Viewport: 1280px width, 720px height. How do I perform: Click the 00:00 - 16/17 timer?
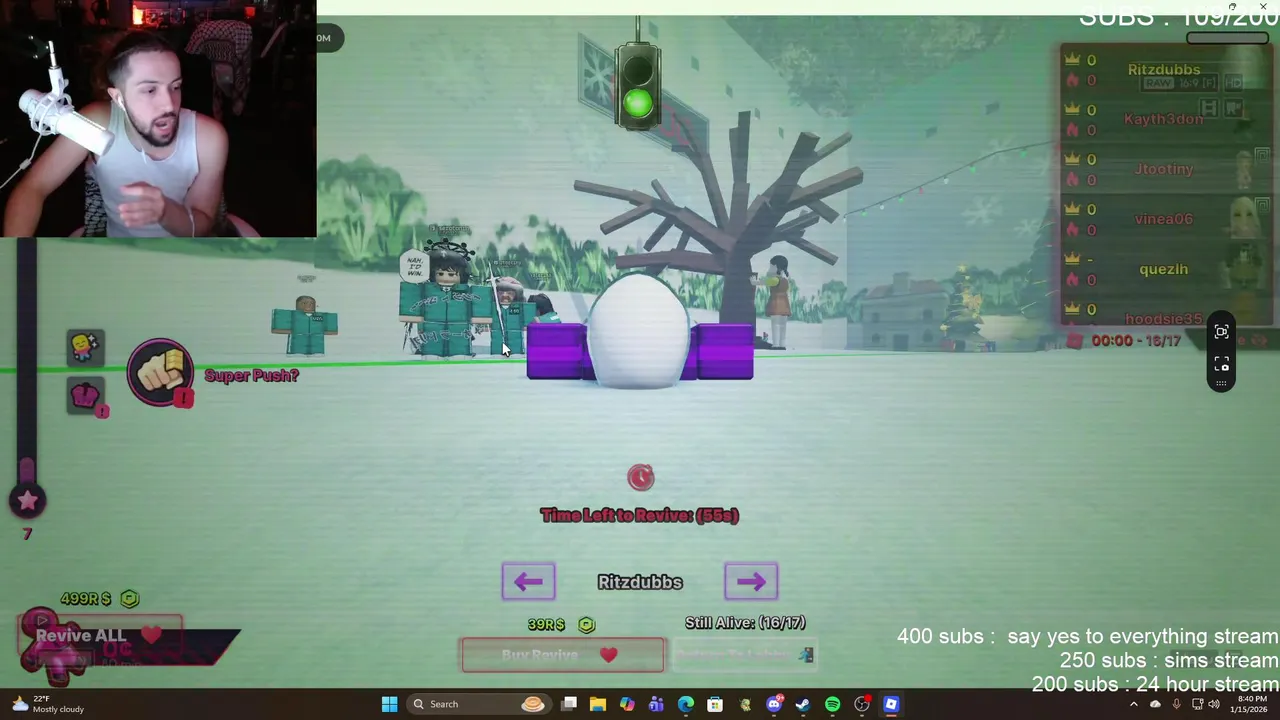click(x=1136, y=341)
